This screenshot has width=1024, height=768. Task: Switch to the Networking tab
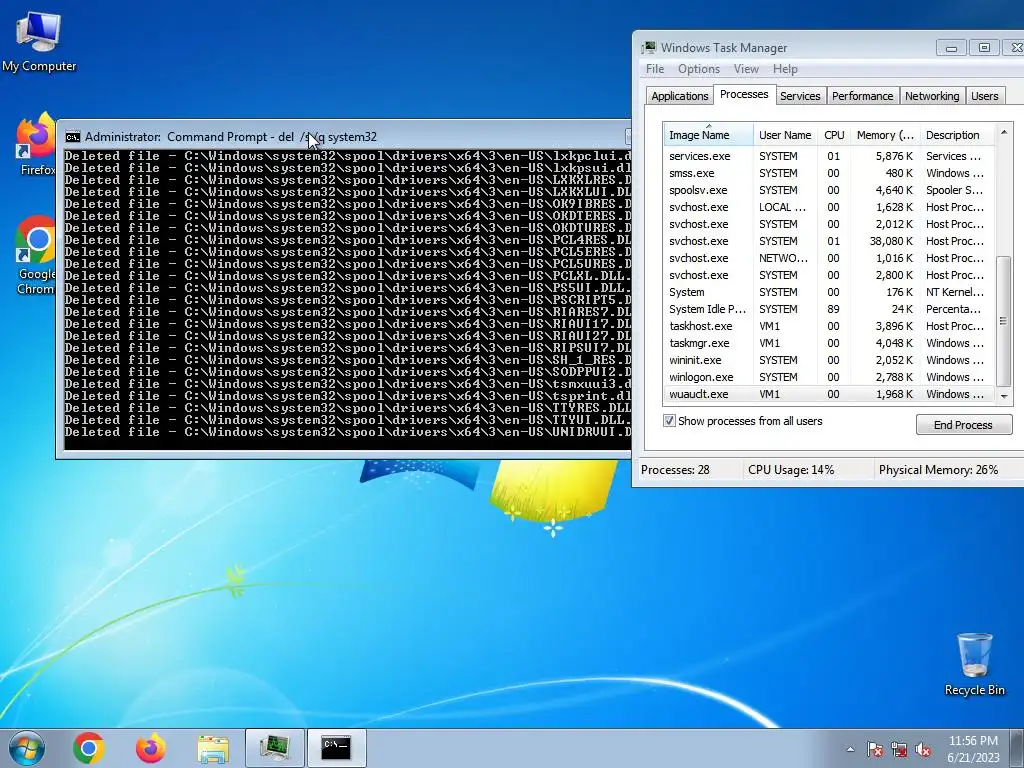coord(932,96)
